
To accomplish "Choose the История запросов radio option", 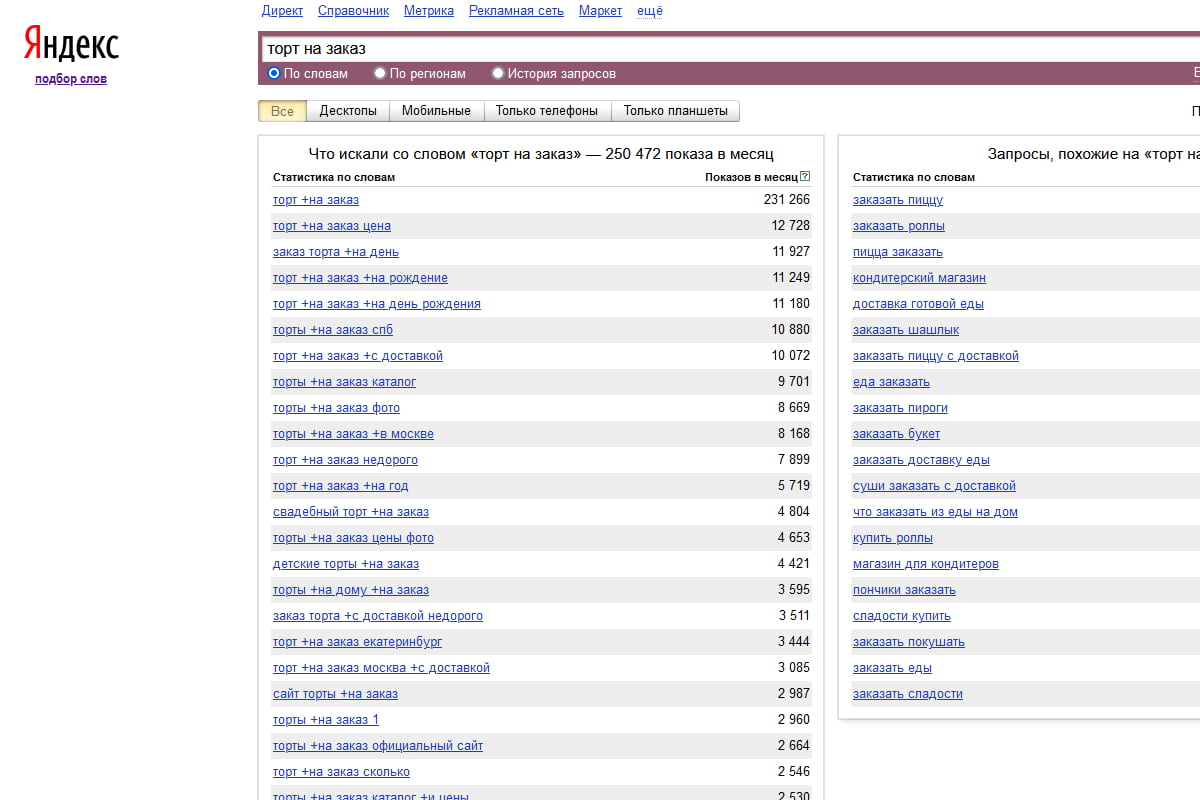I will click(498, 73).
